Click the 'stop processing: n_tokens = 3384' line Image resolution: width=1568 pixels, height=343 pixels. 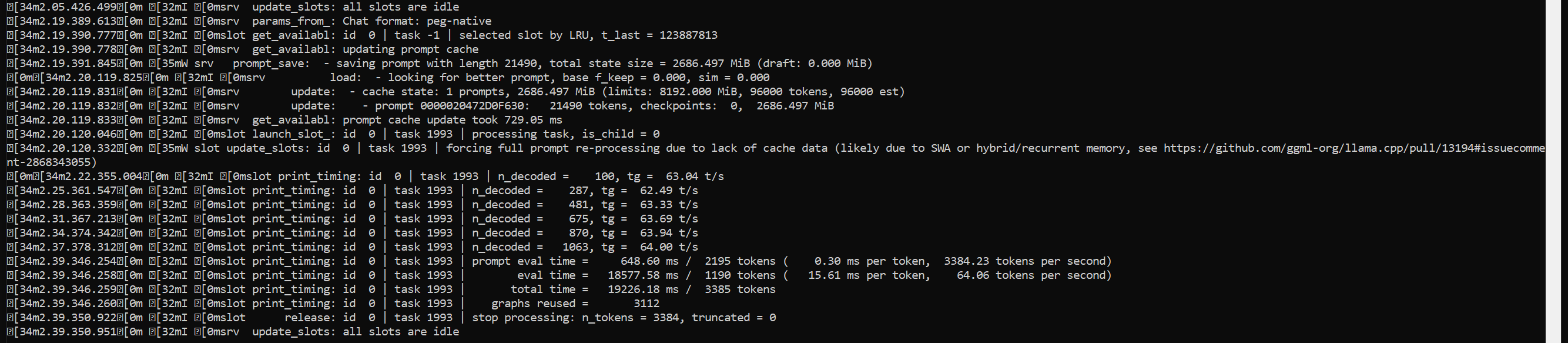(x=391, y=318)
